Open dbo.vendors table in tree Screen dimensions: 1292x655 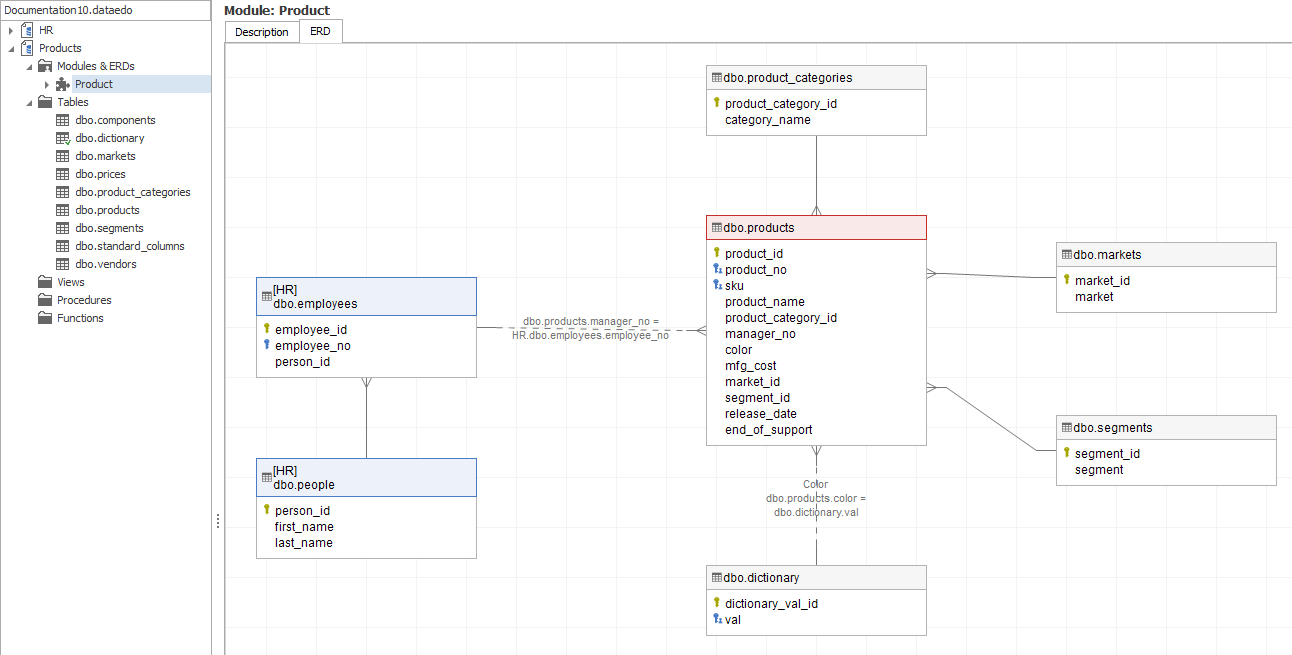(x=106, y=264)
